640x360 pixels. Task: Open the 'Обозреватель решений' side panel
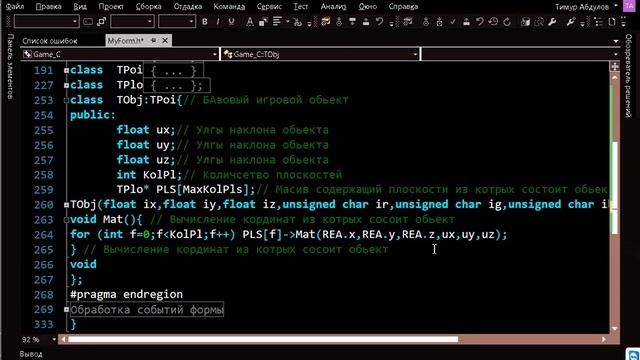click(629, 76)
